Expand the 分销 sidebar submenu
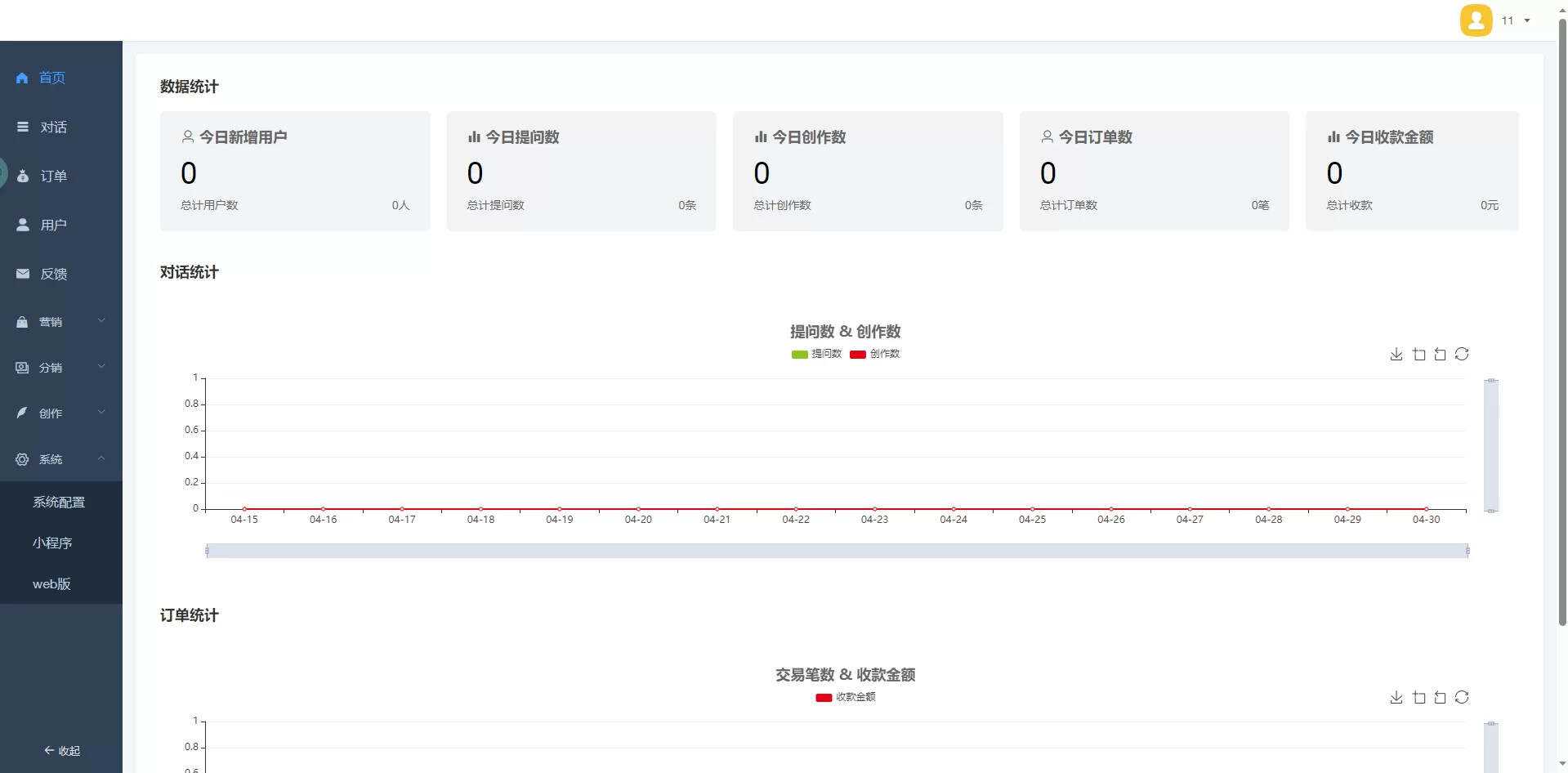Screen dimensions: 1568x773 pos(61,367)
